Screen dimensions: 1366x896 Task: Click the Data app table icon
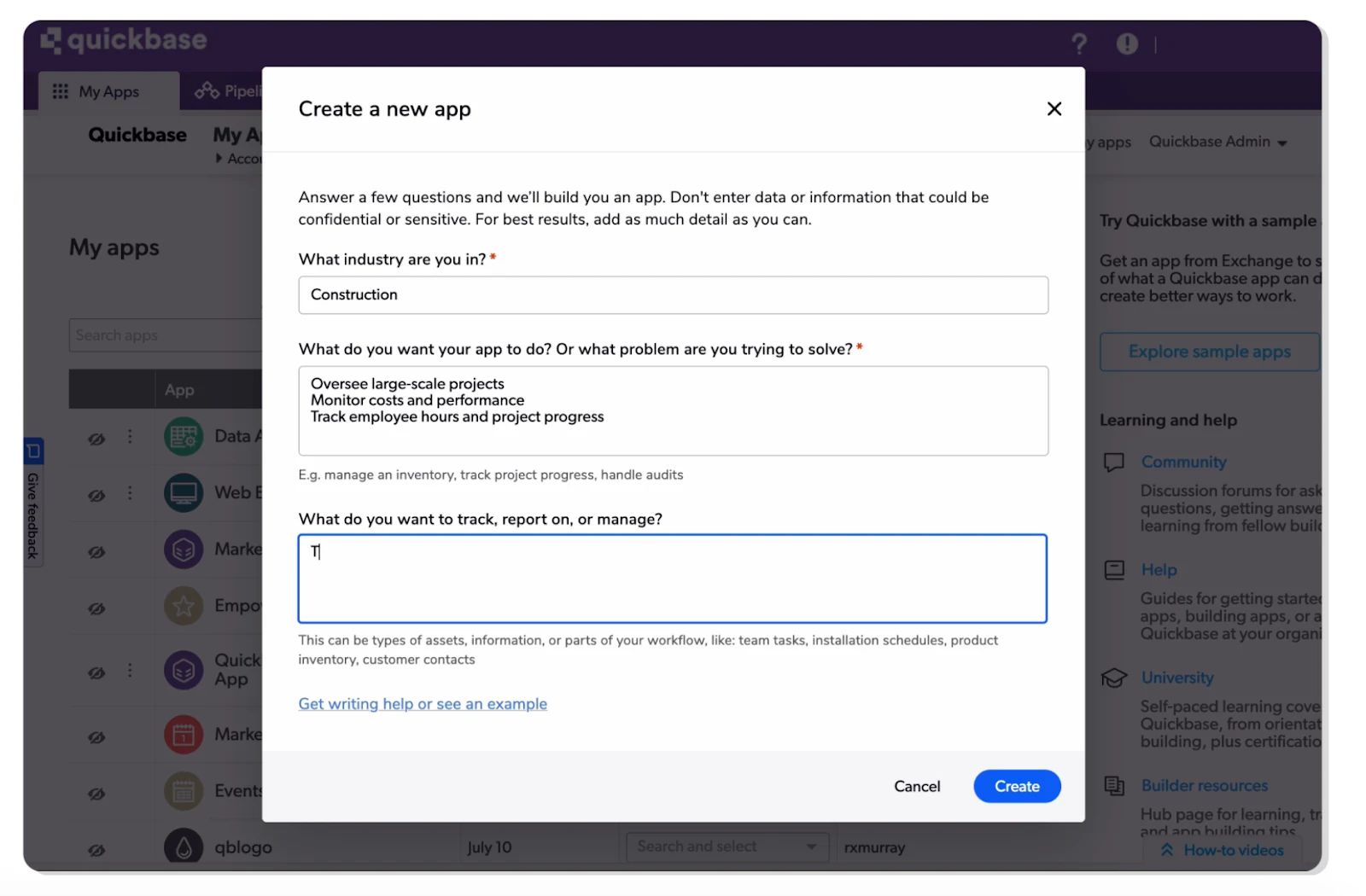coord(184,437)
